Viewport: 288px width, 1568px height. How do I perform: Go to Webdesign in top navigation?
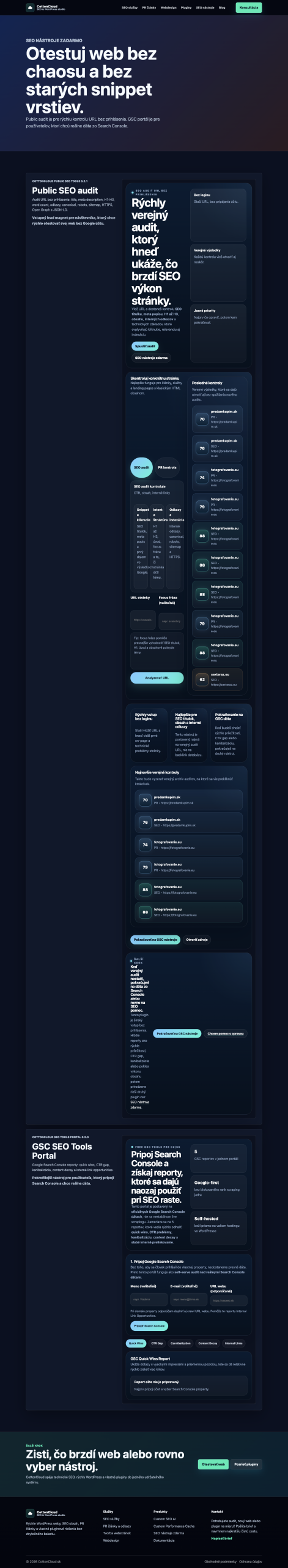click(169, 8)
